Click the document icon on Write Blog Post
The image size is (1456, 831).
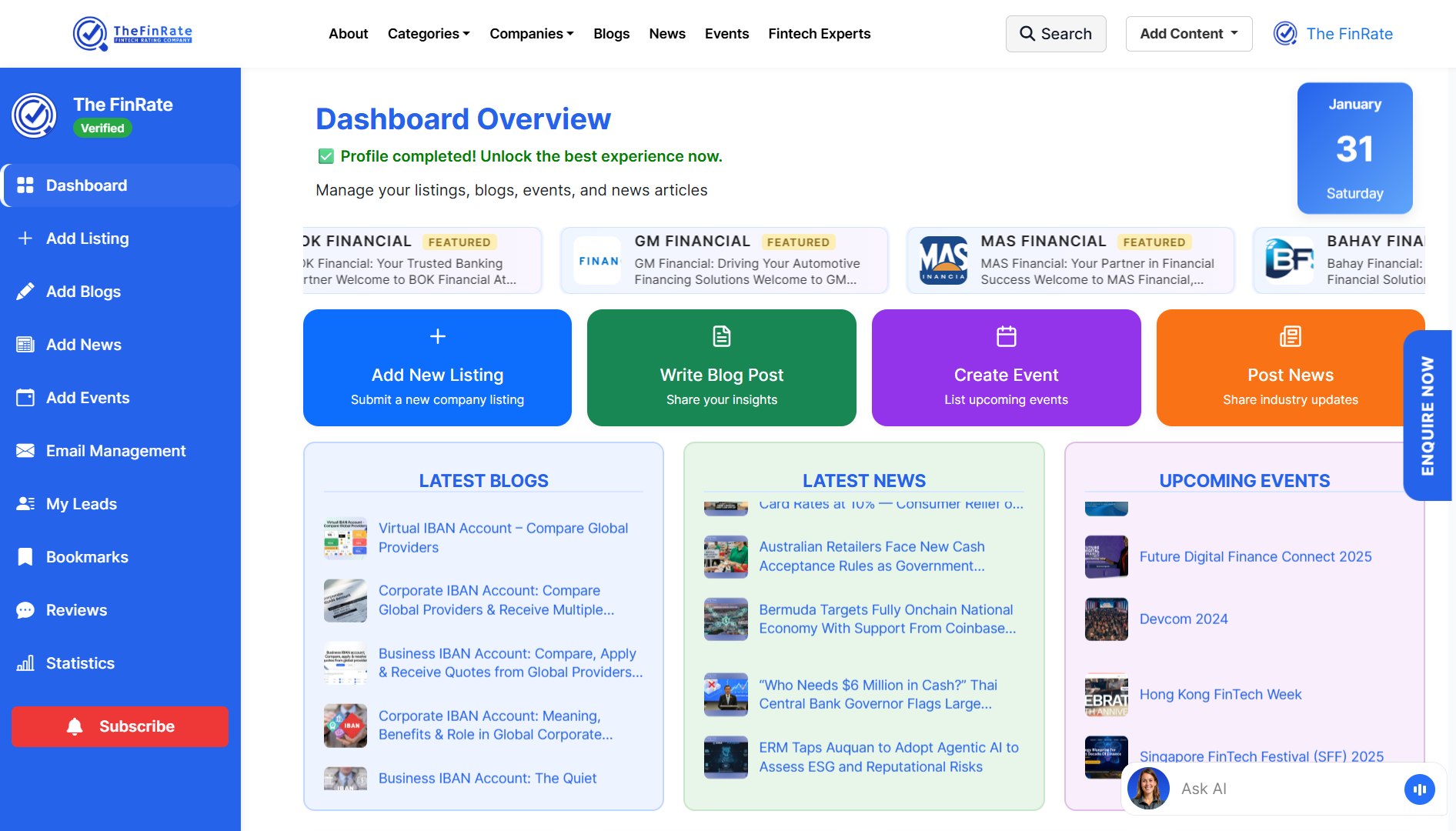coord(721,336)
